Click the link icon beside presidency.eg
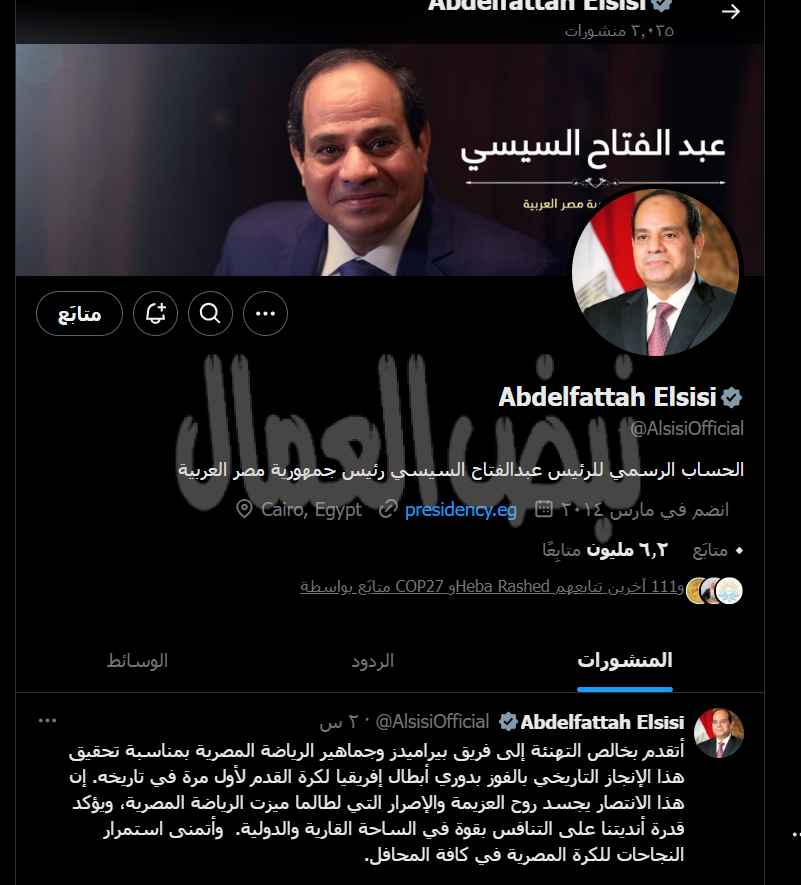This screenshot has height=885, width=801. click(x=388, y=509)
